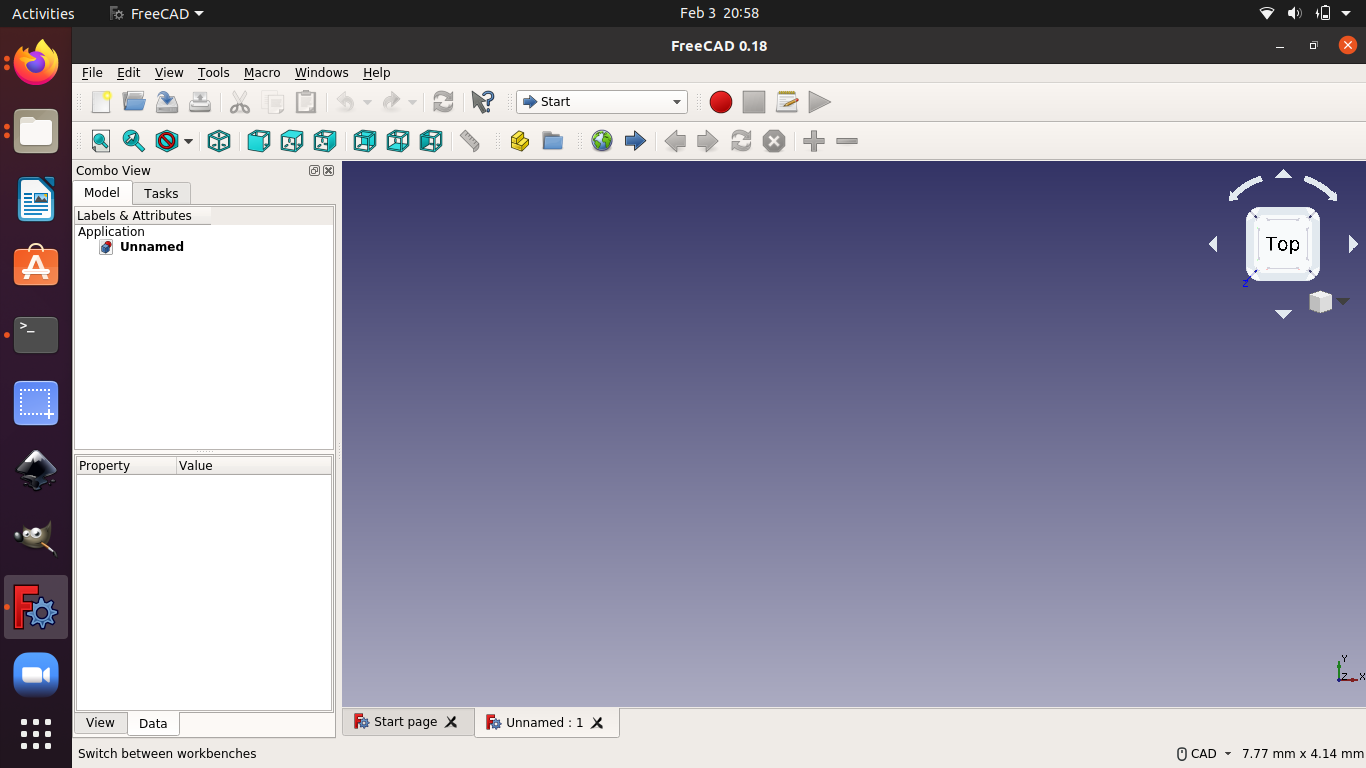This screenshot has height=768, width=1366.
Task: Undo last action with Undo arrow
Action: point(345,102)
